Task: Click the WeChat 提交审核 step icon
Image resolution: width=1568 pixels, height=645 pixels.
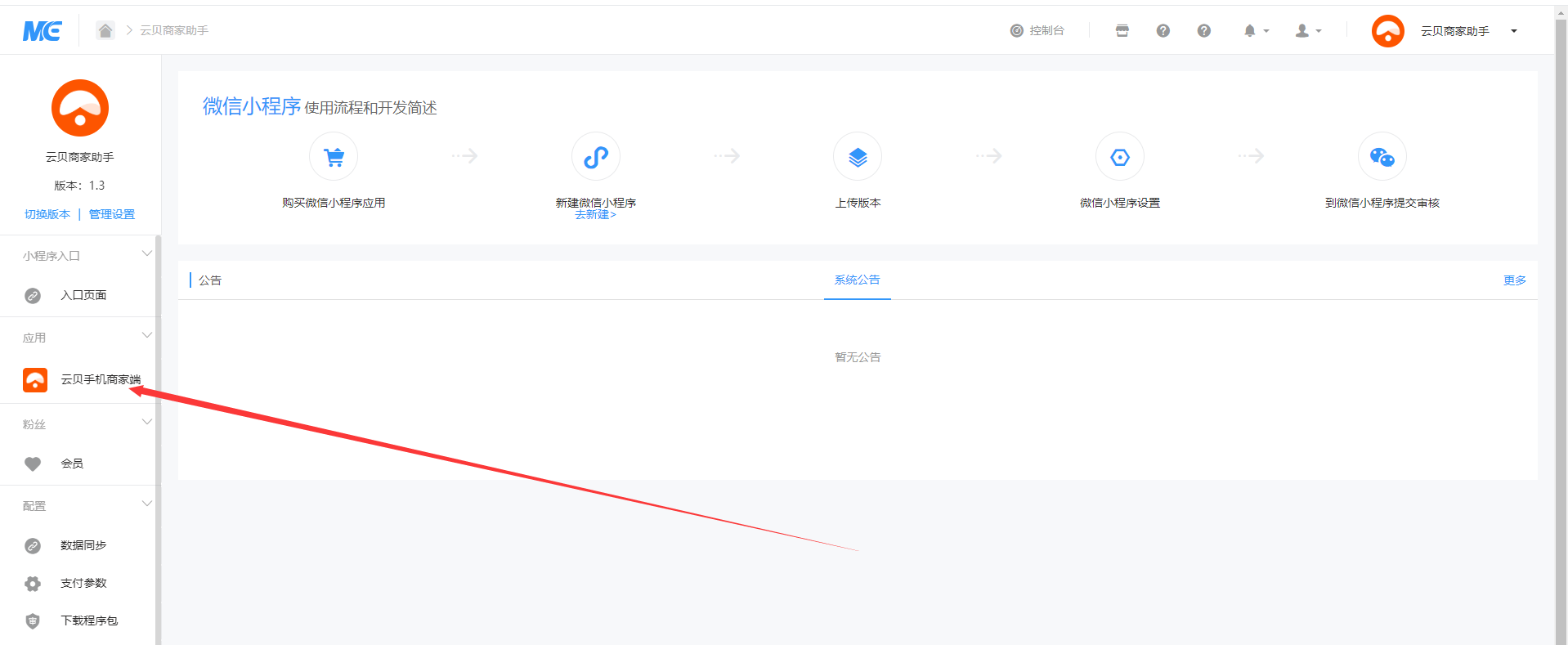Action: coord(1382,156)
